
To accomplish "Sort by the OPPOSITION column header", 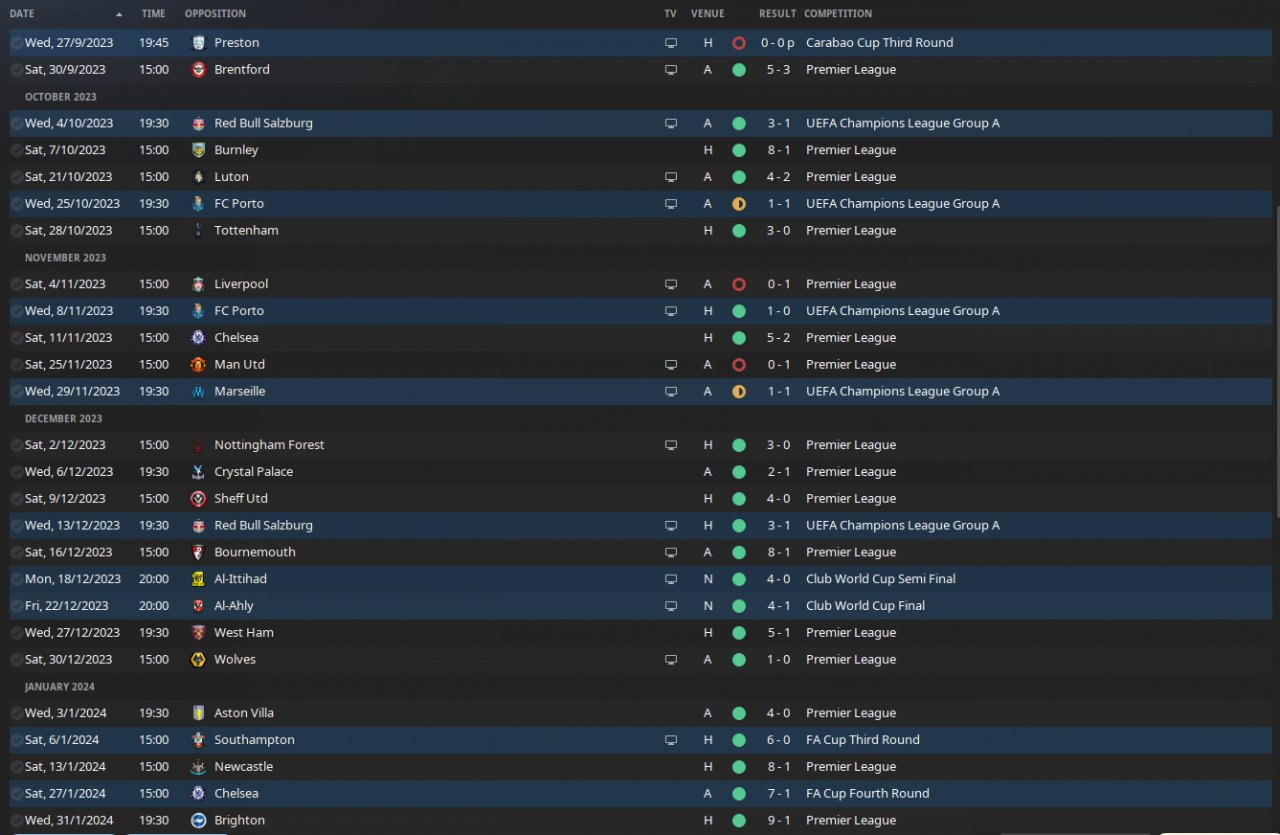I will [215, 14].
